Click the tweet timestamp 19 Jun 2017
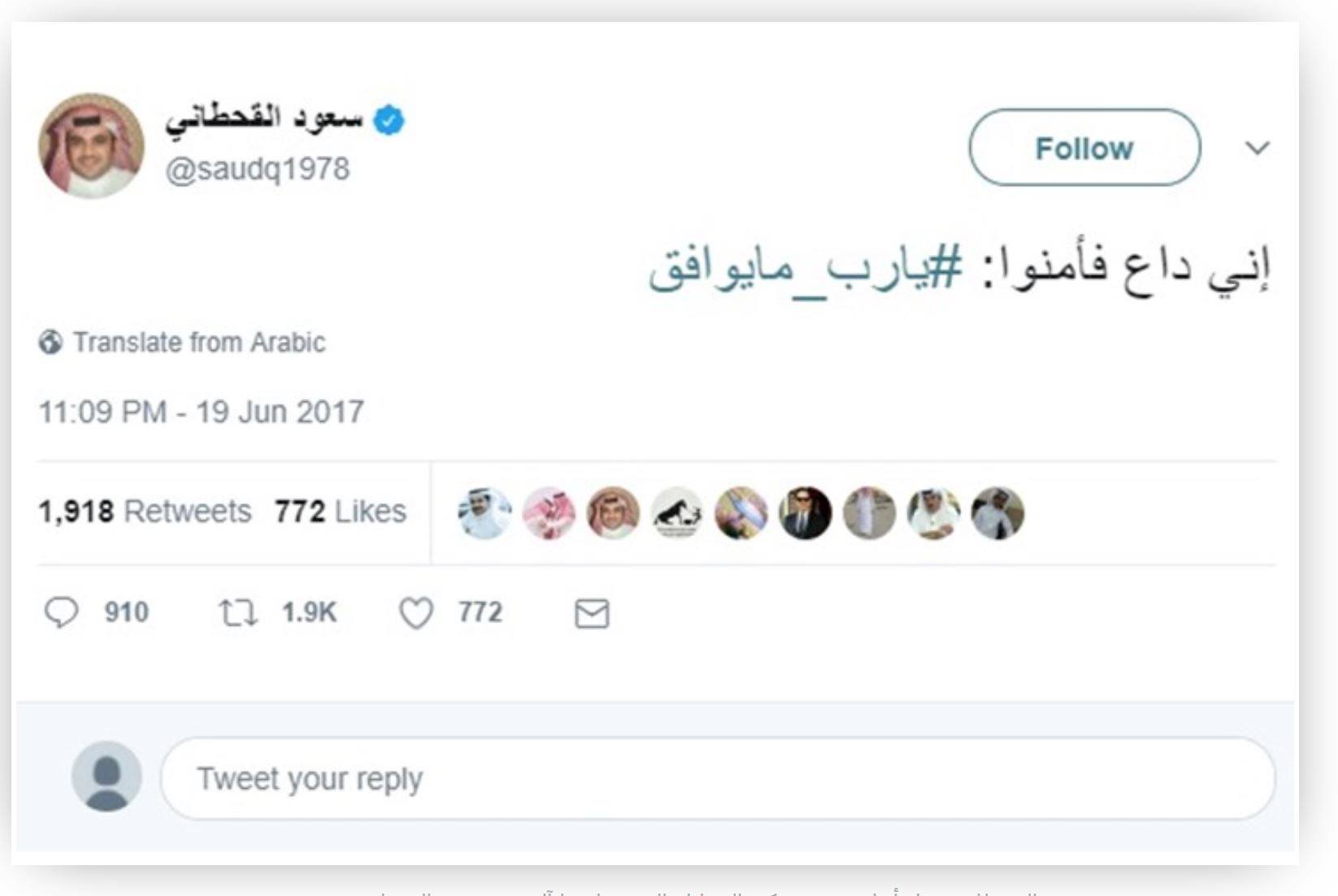The image size is (1338, 896). point(201,412)
